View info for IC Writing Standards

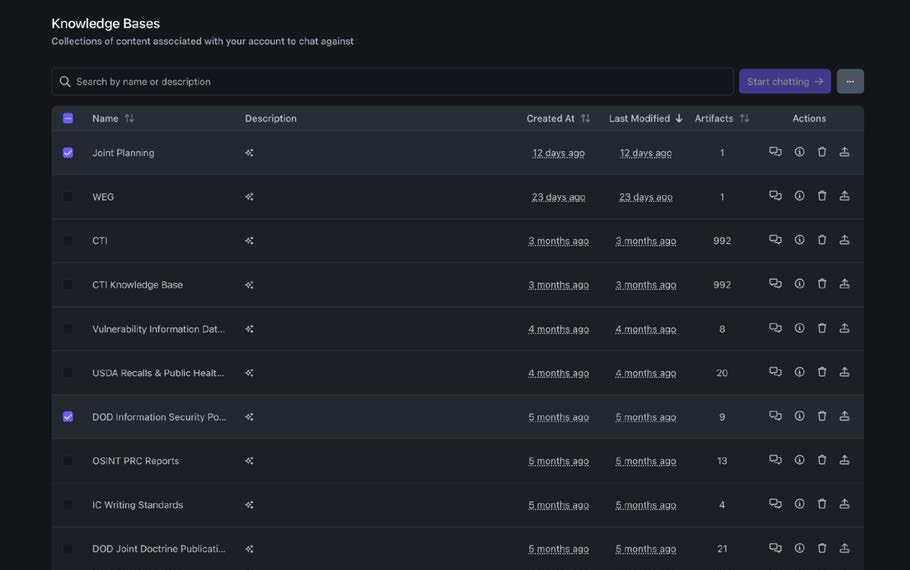[x=799, y=504]
